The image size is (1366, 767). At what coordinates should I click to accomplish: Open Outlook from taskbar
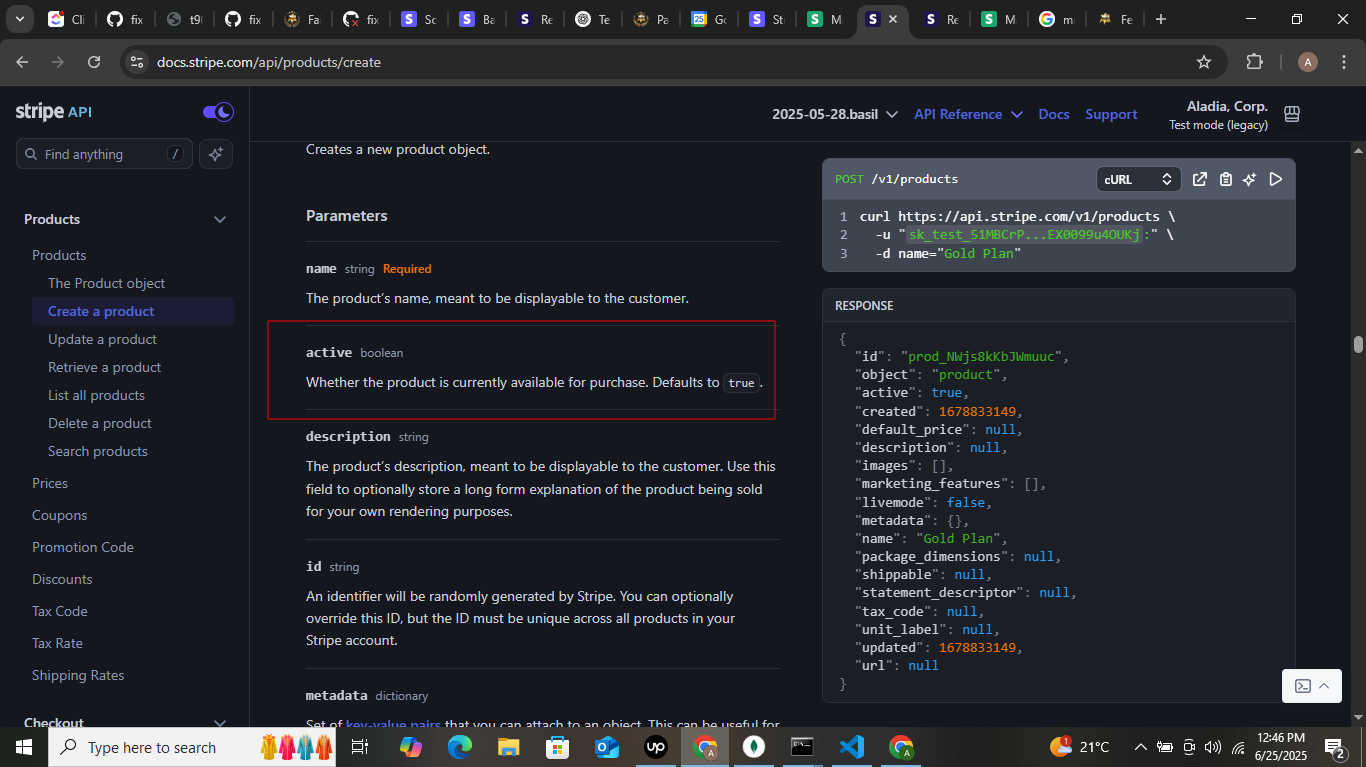pos(606,747)
